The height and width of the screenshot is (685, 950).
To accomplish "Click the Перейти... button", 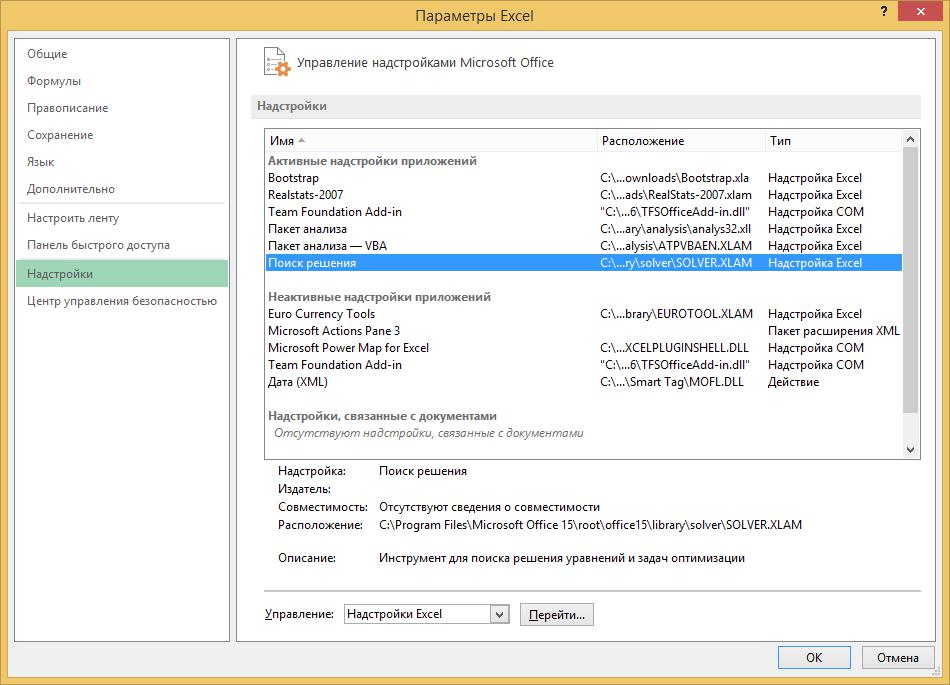I will tap(557, 614).
